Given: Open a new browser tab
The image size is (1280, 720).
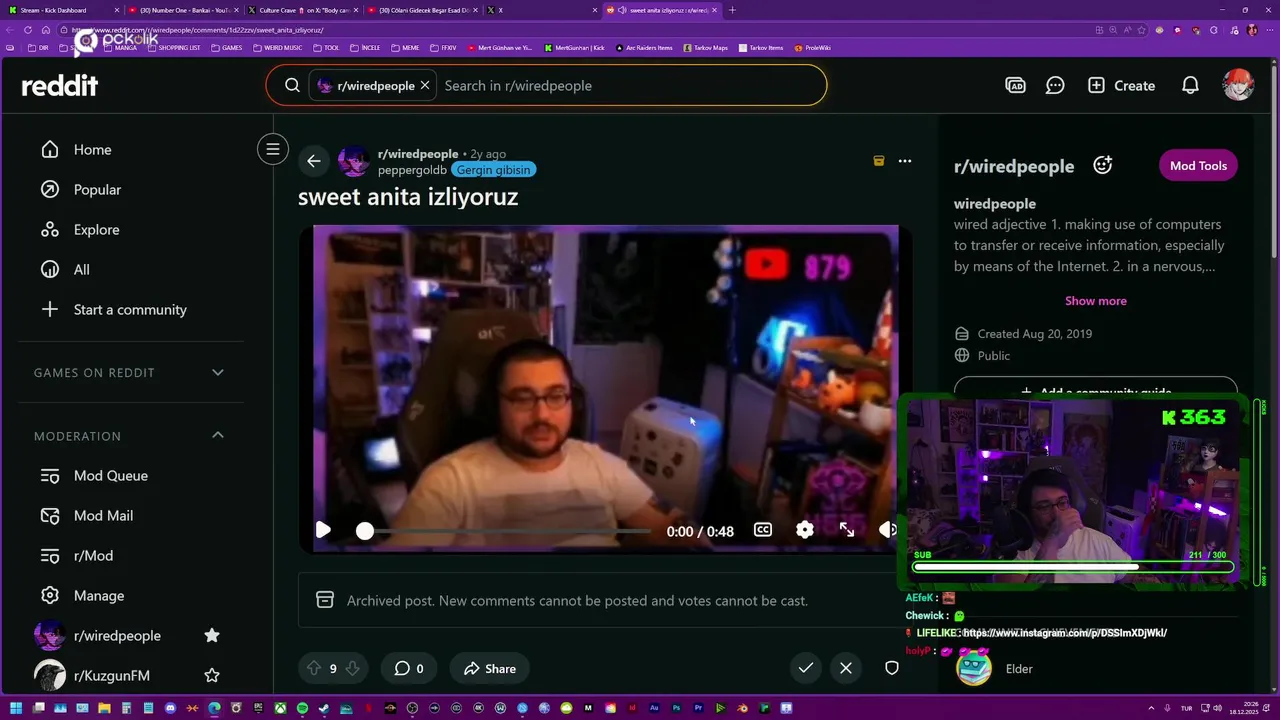Looking at the screenshot, I should point(732,10).
